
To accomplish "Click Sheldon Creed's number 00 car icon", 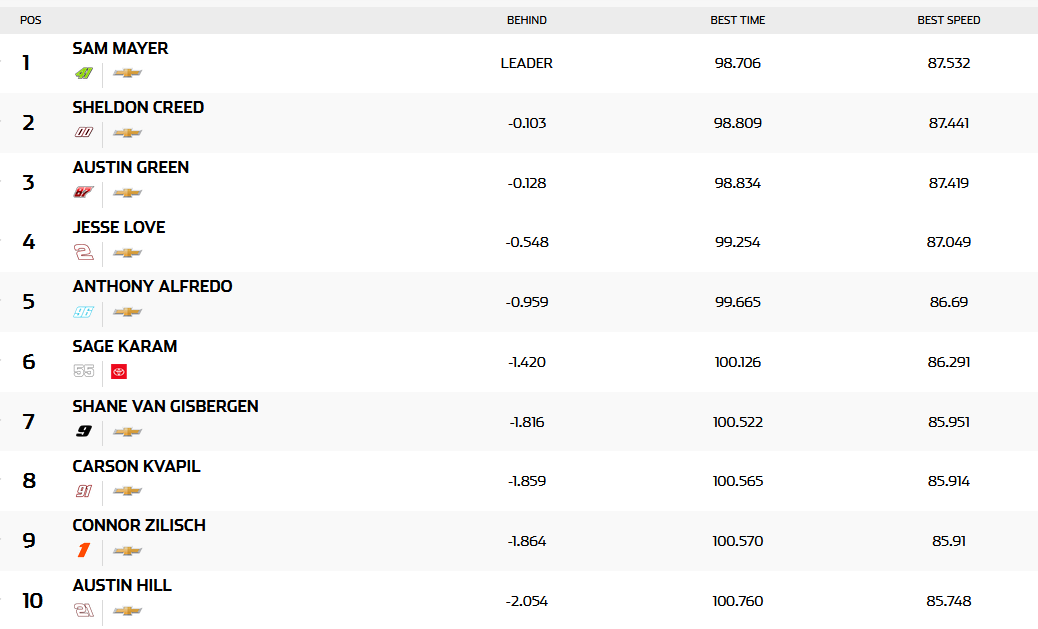I will pyautogui.click(x=84, y=133).
